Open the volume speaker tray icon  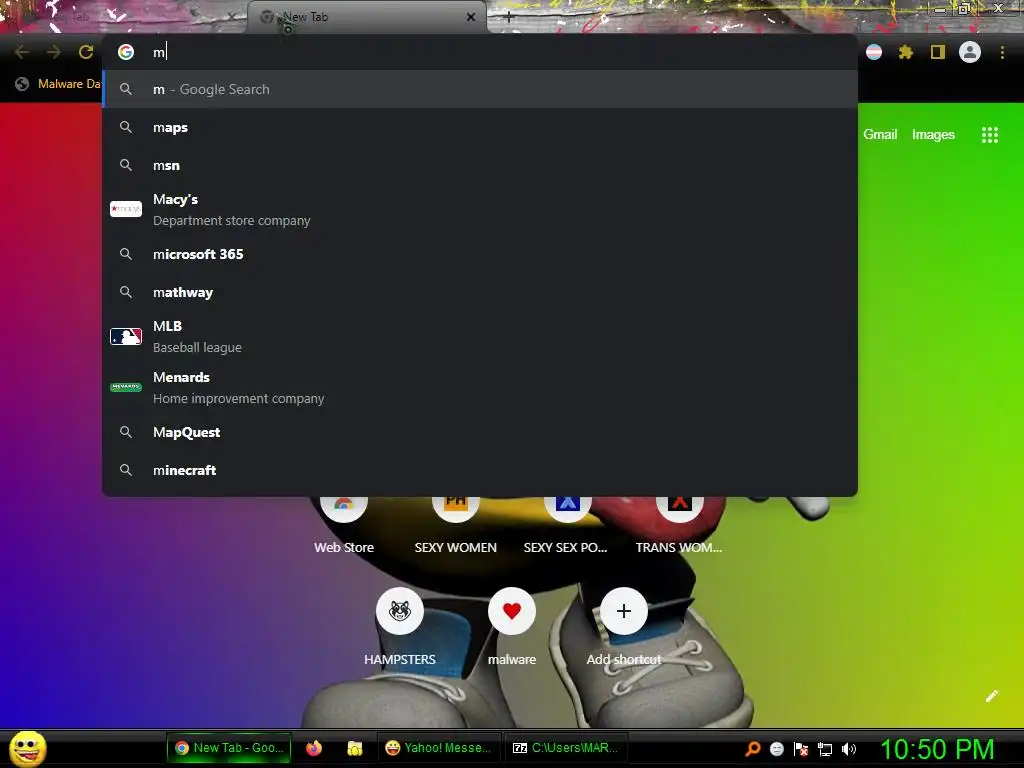pos(848,748)
